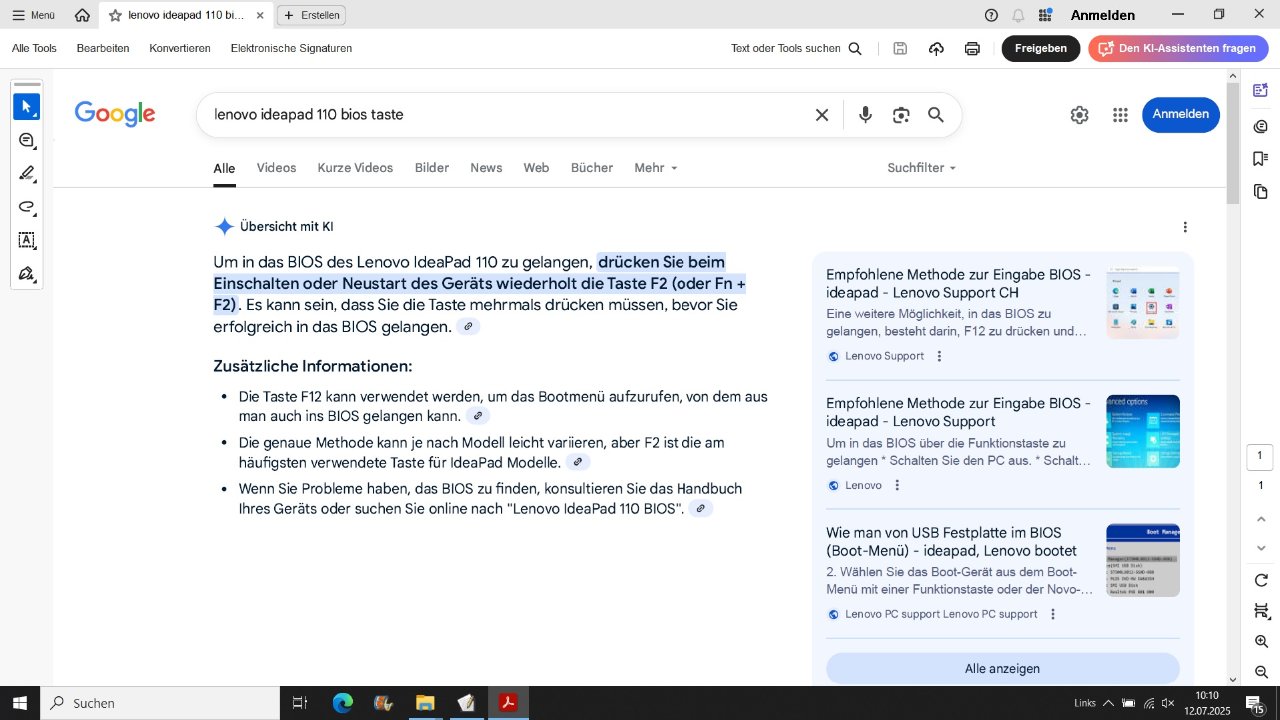Open Google apps grid icon

1120,115
